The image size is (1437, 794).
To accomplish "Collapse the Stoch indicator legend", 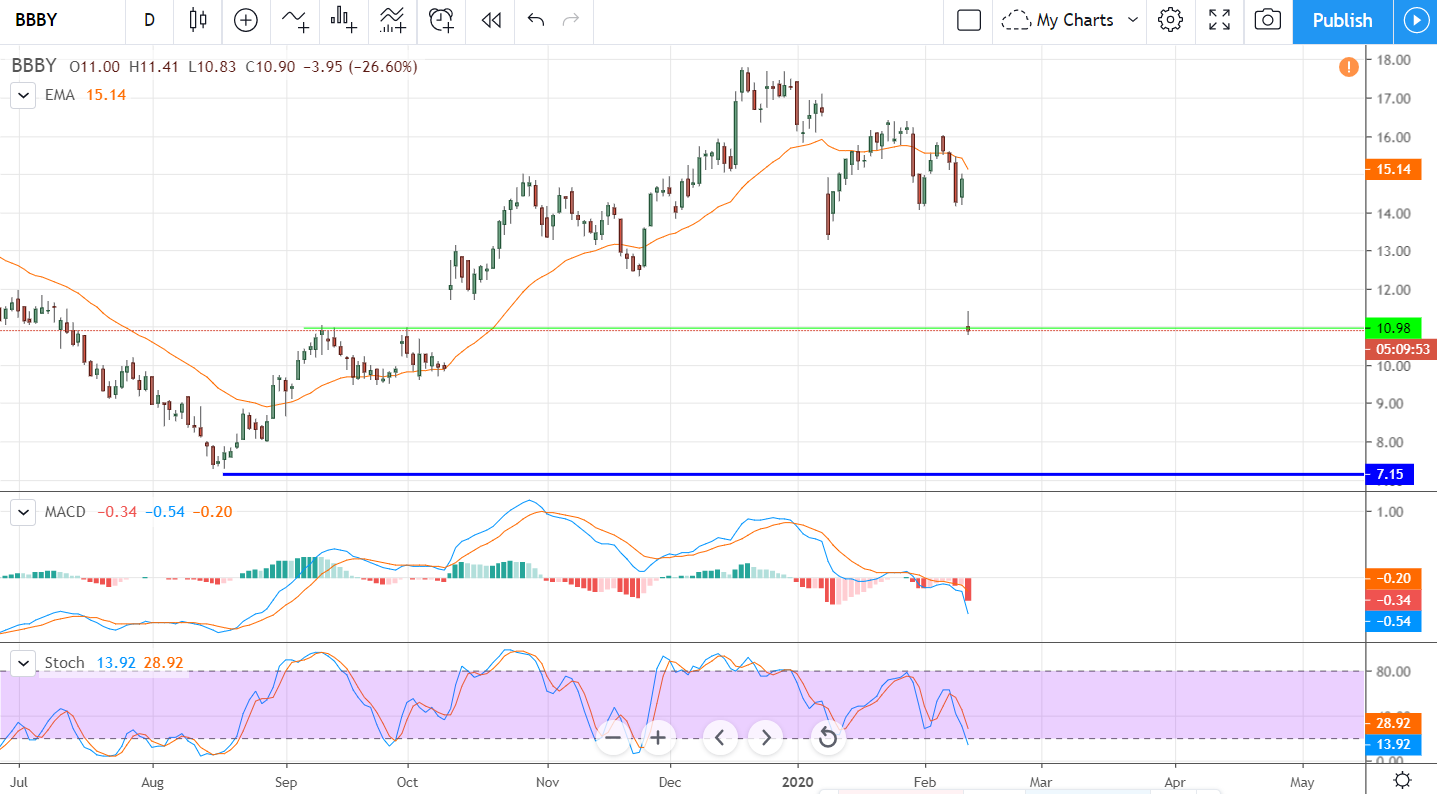I will (x=22, y=663).
